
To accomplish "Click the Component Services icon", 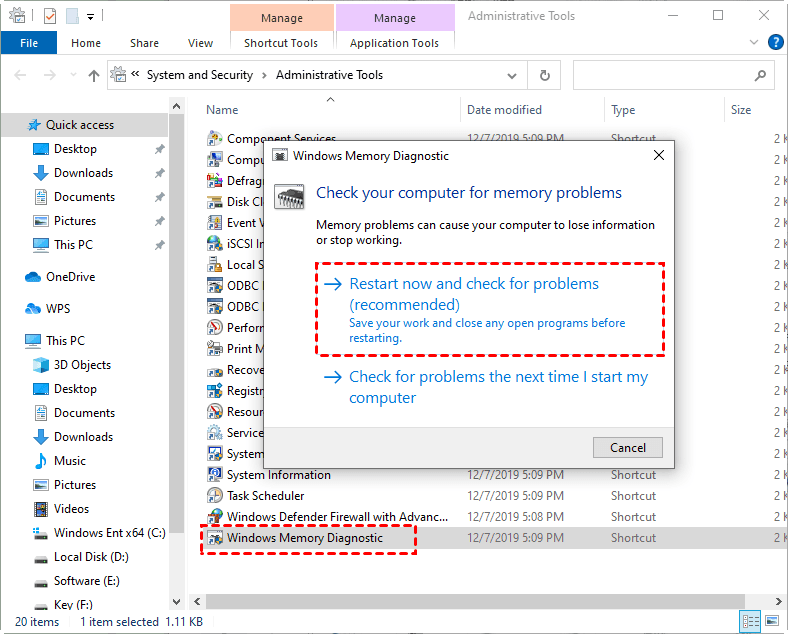I will 215,138.
